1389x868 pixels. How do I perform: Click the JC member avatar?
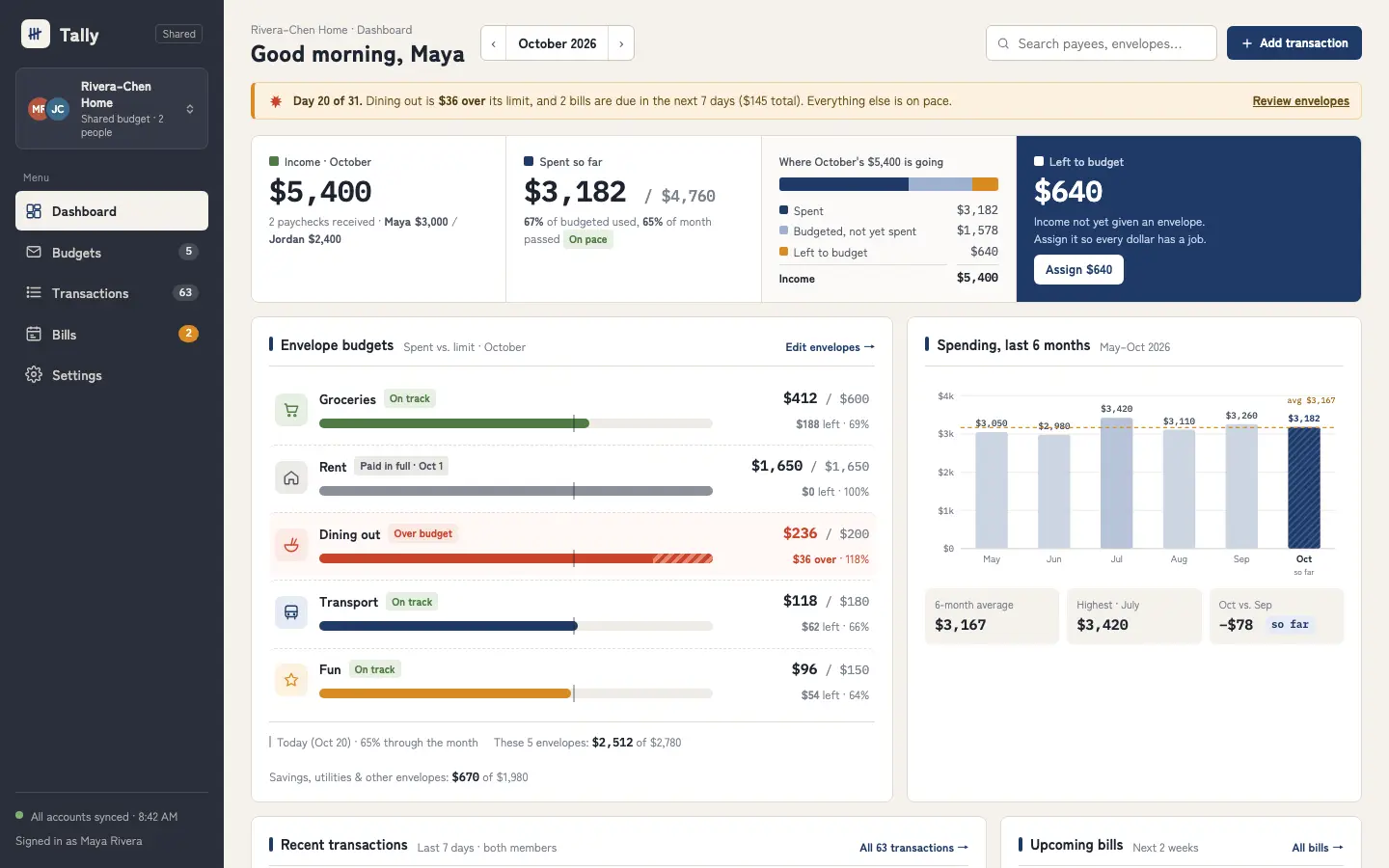58,109
